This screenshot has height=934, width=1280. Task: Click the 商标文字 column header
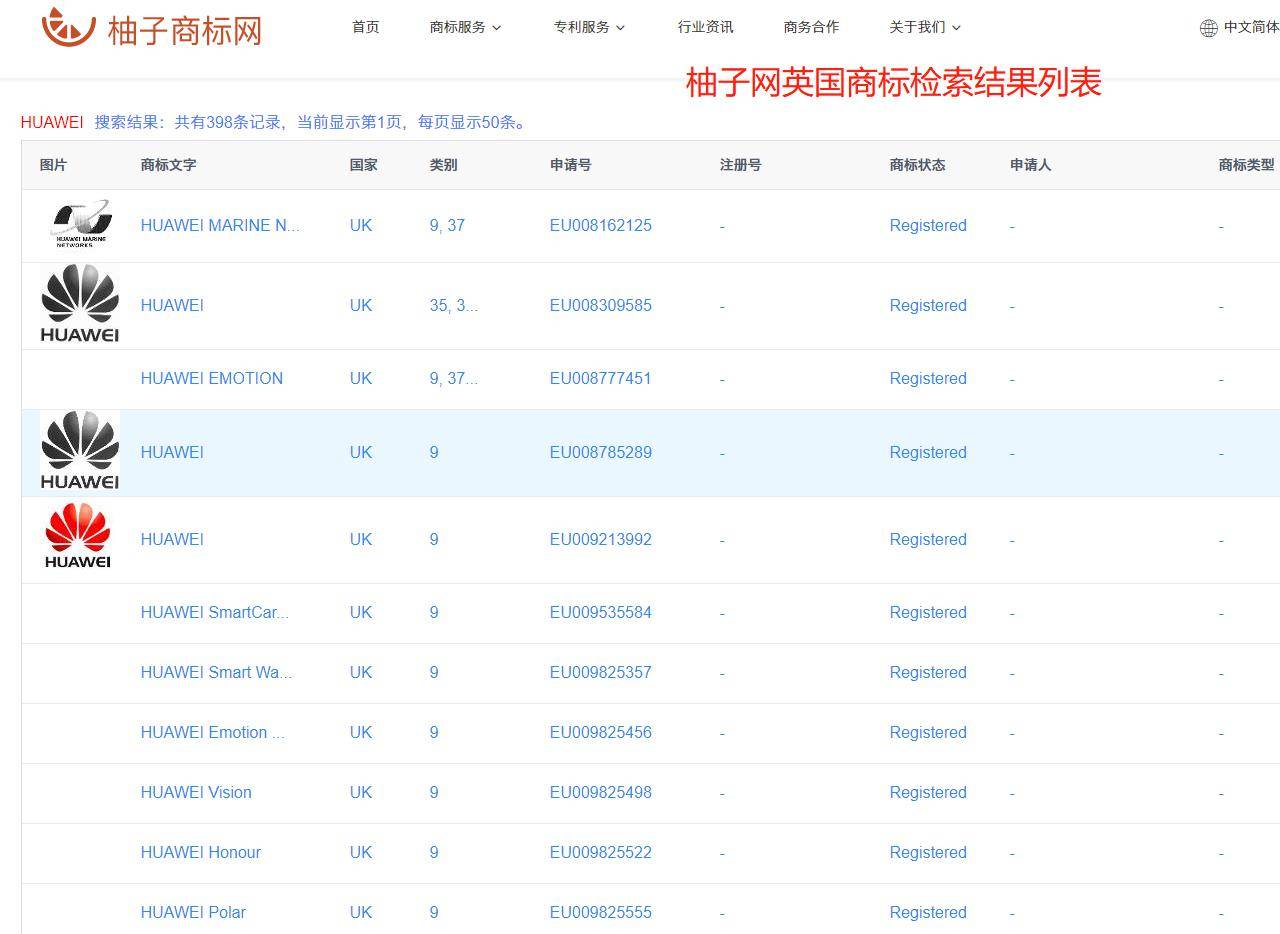(168, 165)
